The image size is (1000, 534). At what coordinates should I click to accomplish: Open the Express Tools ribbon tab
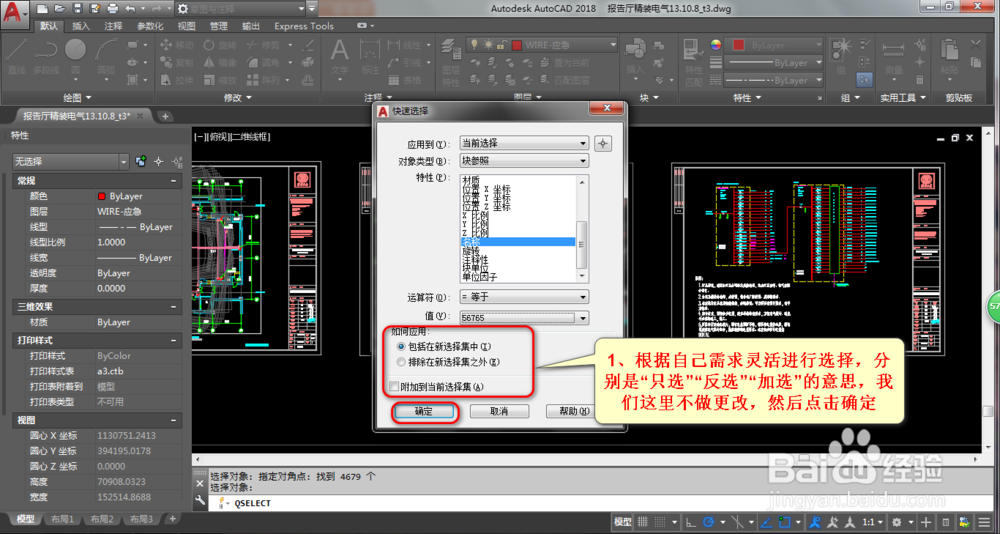pos(304,26)
